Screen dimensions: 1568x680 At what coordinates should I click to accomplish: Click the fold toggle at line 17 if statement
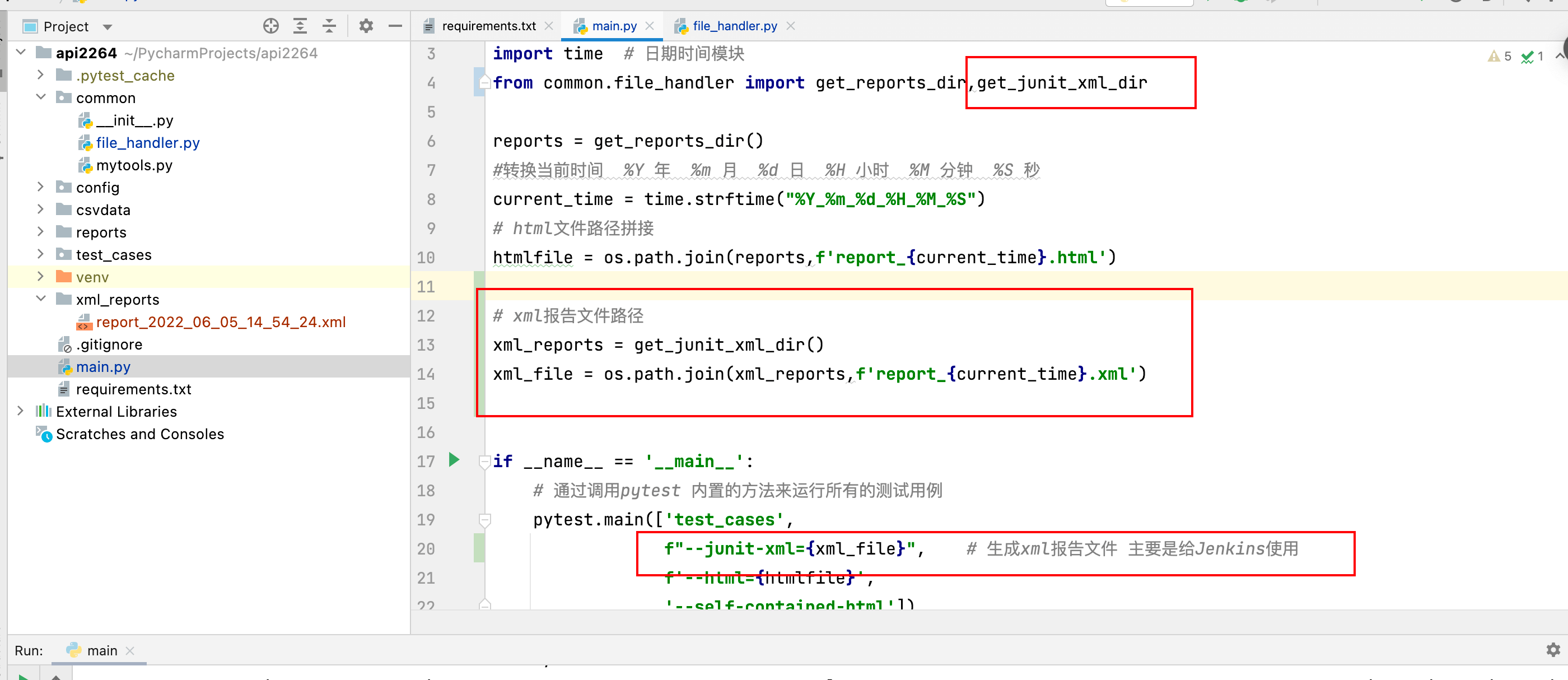coord(485,462)
